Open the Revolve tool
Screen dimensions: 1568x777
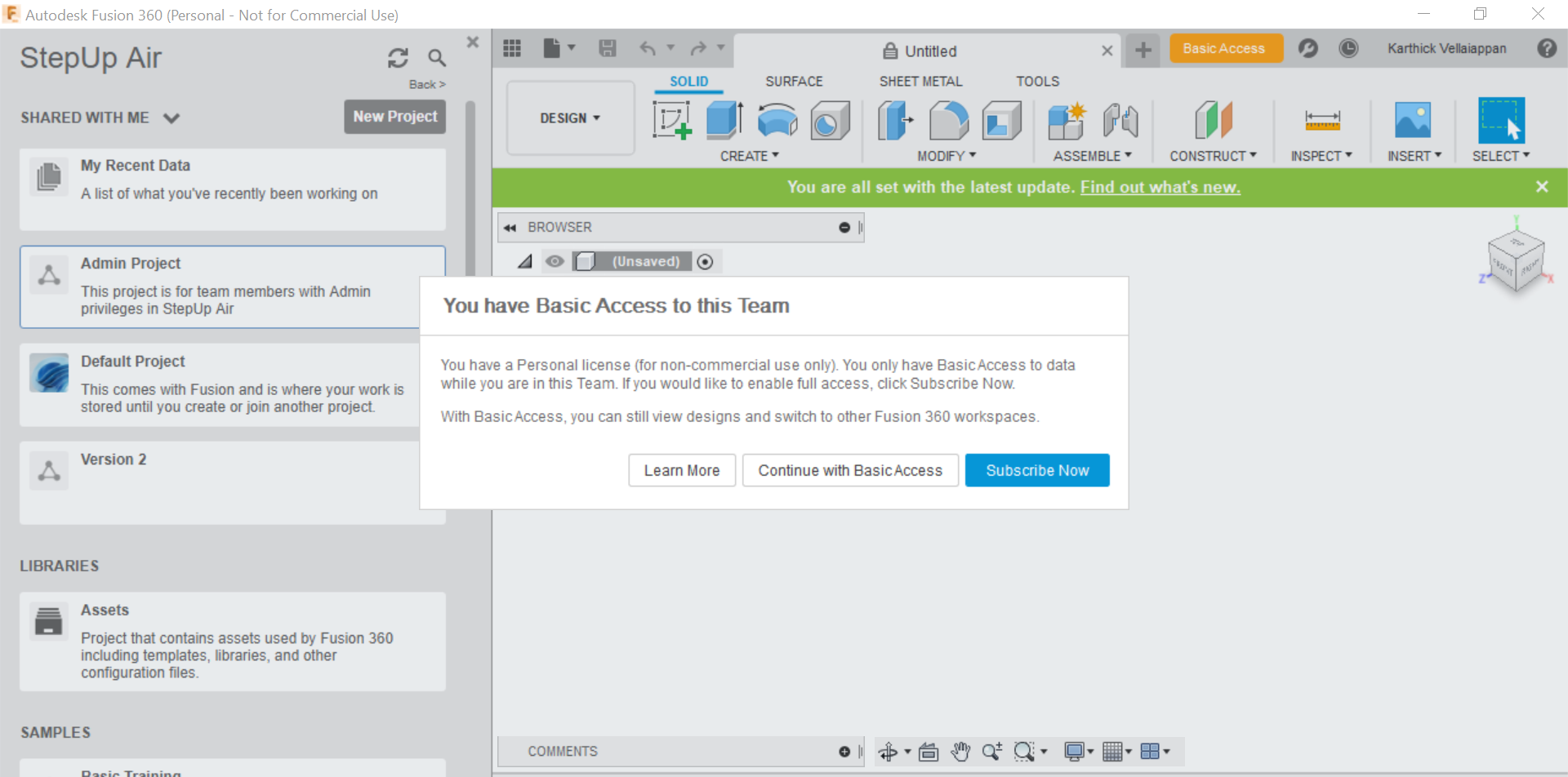click(777, 120)
